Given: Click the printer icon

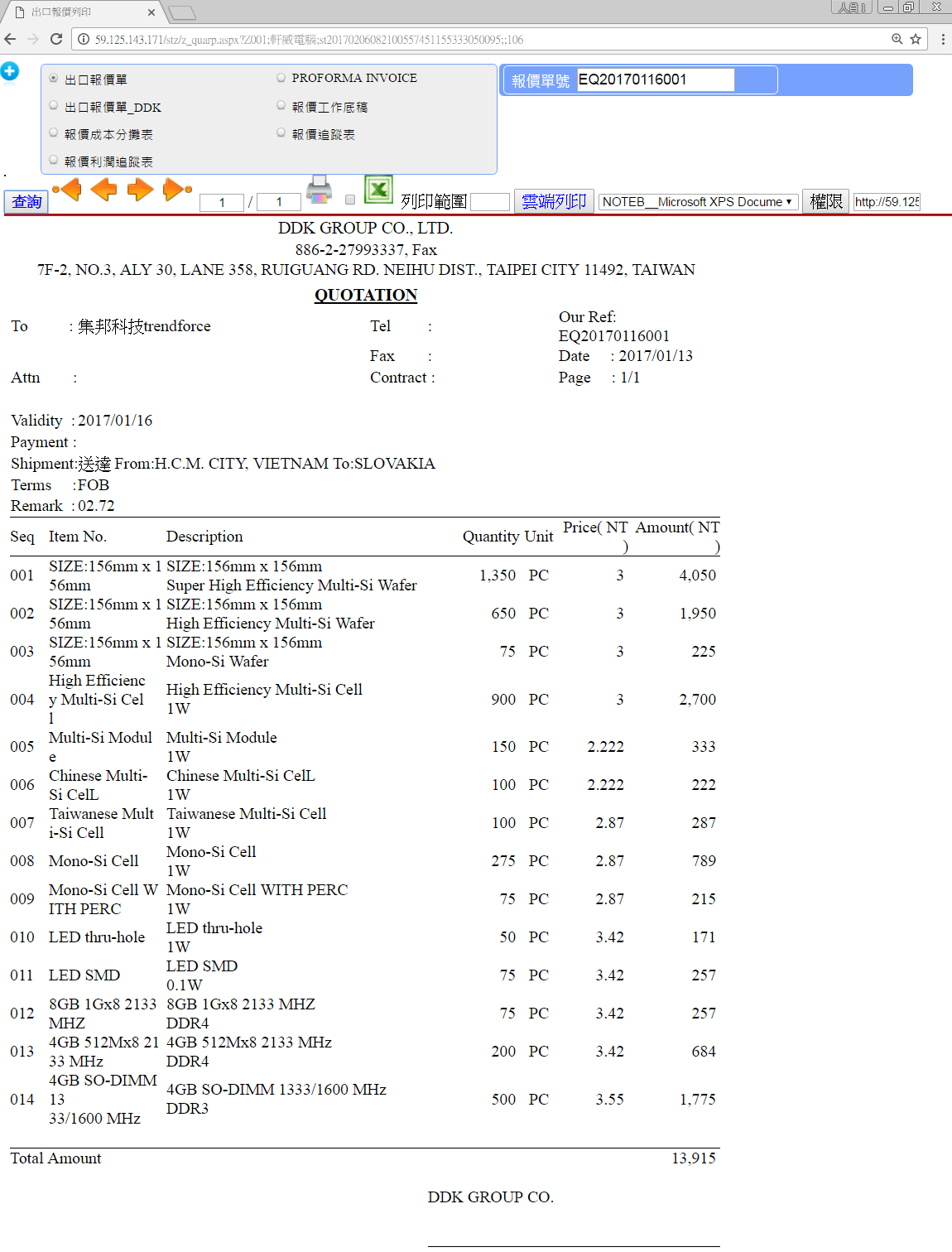Looking at the screenshot, I should pyautogui.click(x=319, y=190).
